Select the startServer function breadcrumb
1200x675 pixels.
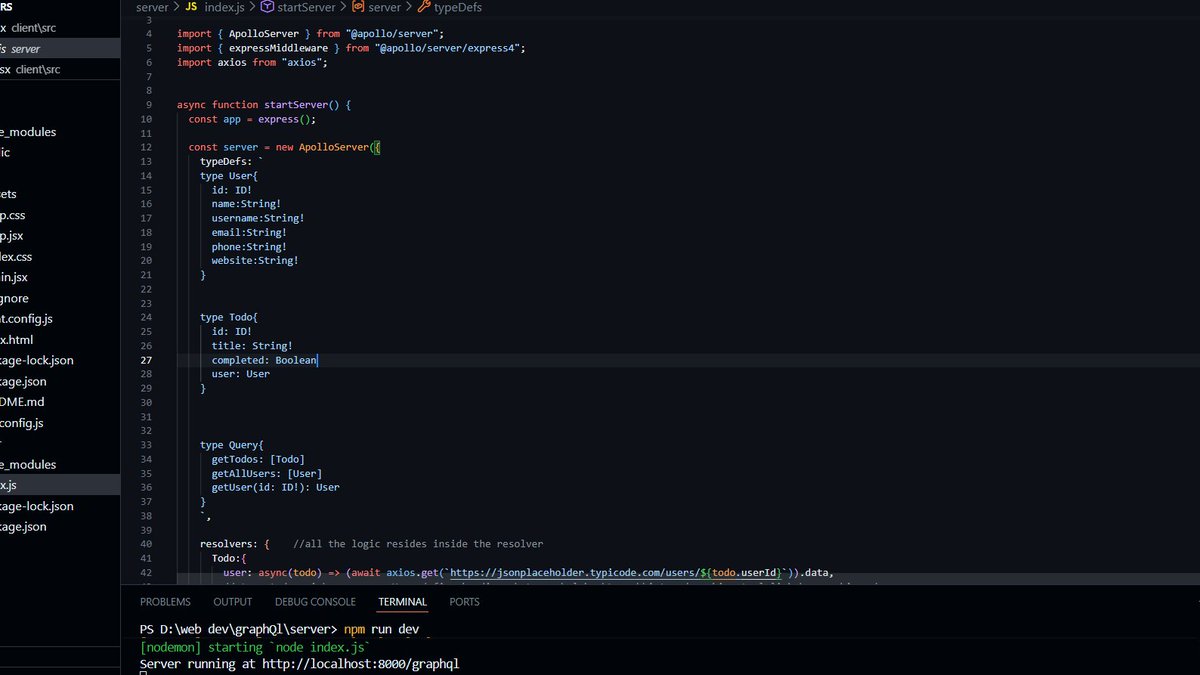297,7
